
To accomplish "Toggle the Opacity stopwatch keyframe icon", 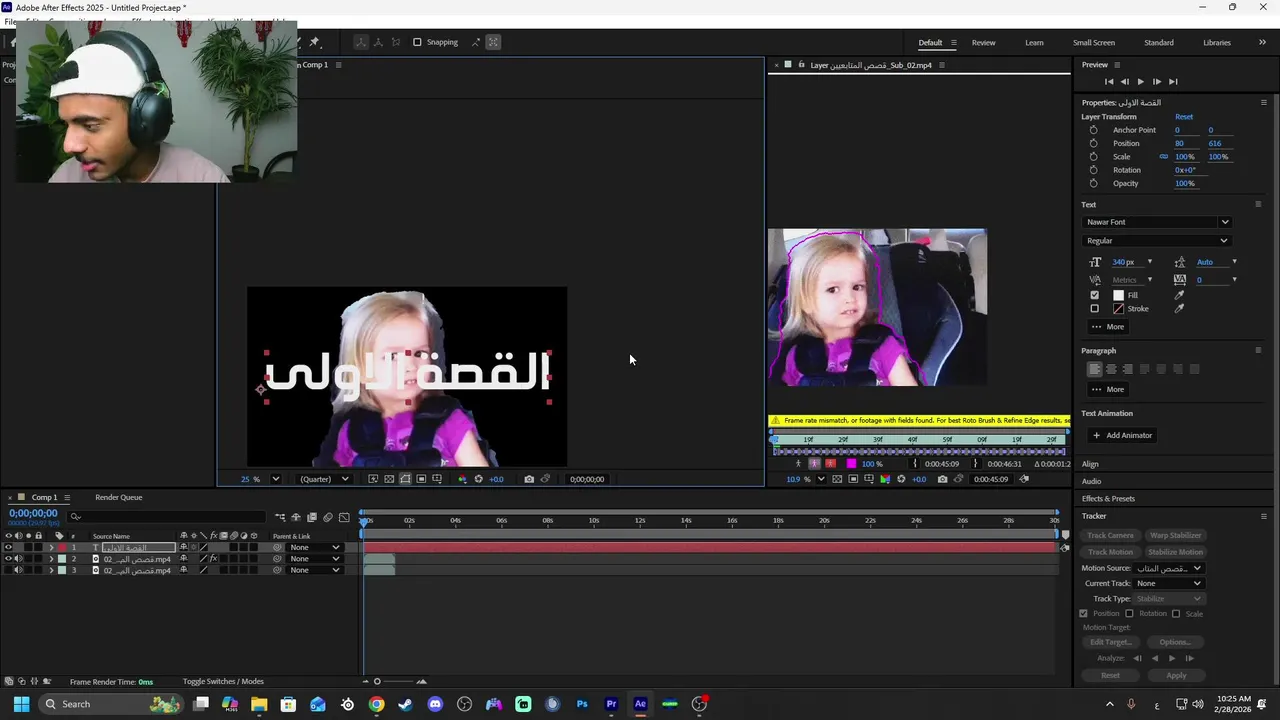I will [1093, 183].
